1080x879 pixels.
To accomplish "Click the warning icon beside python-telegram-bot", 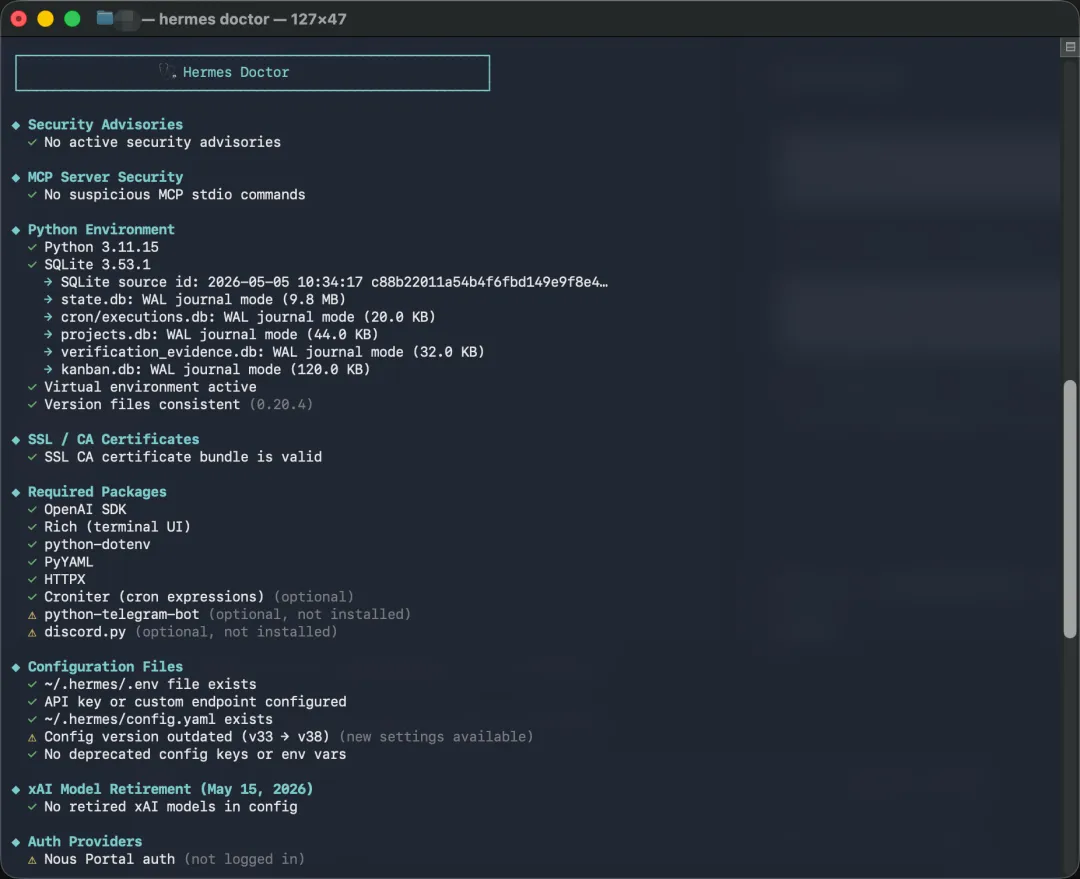I will 32,615.
